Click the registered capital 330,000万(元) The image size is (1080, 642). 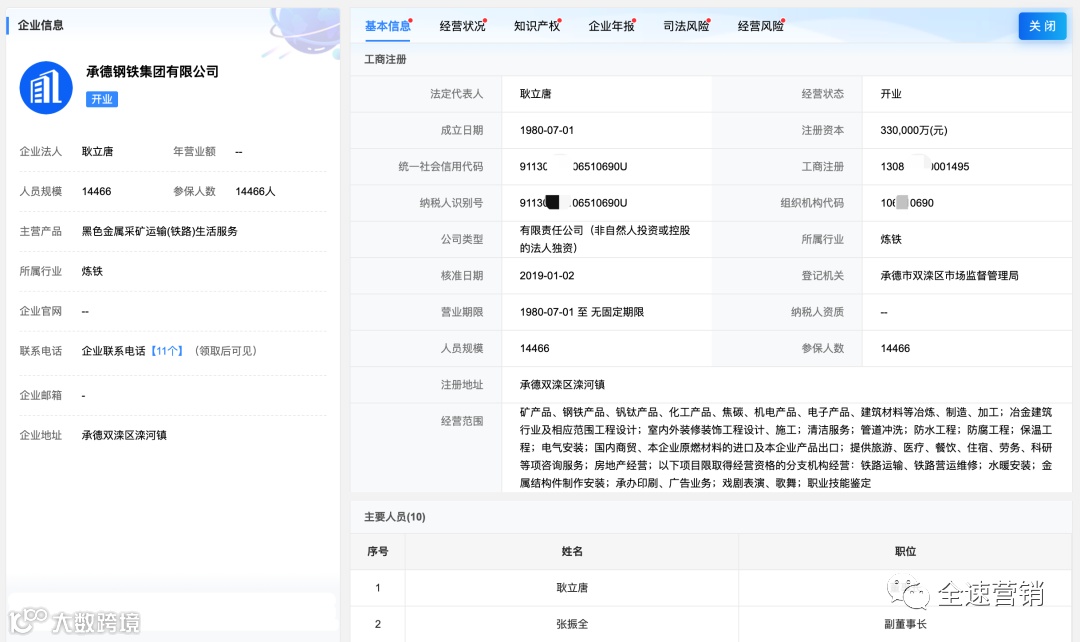pos(913,130)
